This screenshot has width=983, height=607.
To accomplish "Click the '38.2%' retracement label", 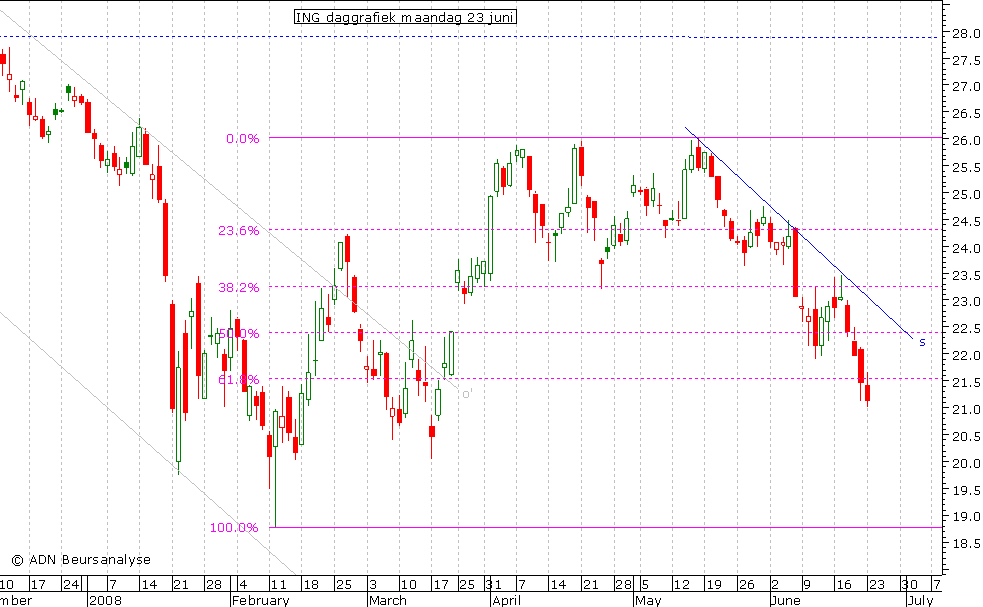I will click(x=238, y=288).
